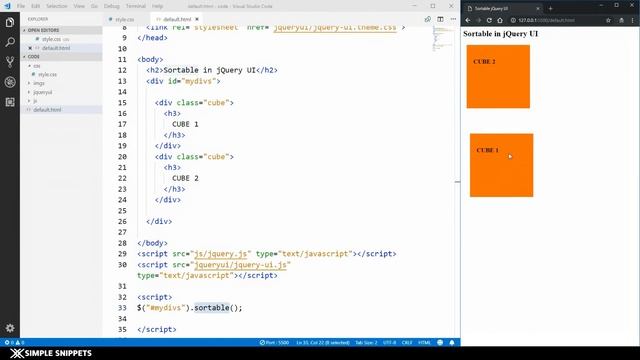Change the HTML language mode
Image resolution: width=640 pixels, height=360 pixels.
click(424, 342)
